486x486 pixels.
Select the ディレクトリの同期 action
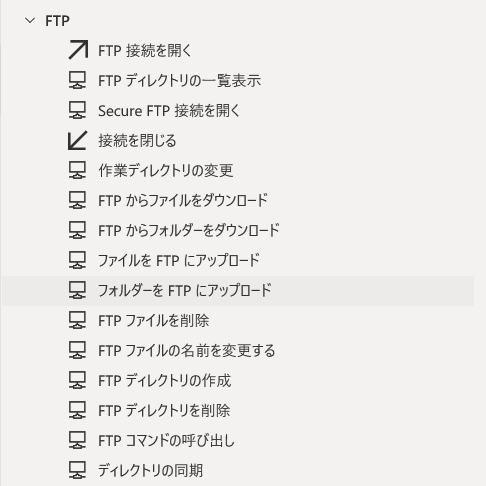coord(238,471)
